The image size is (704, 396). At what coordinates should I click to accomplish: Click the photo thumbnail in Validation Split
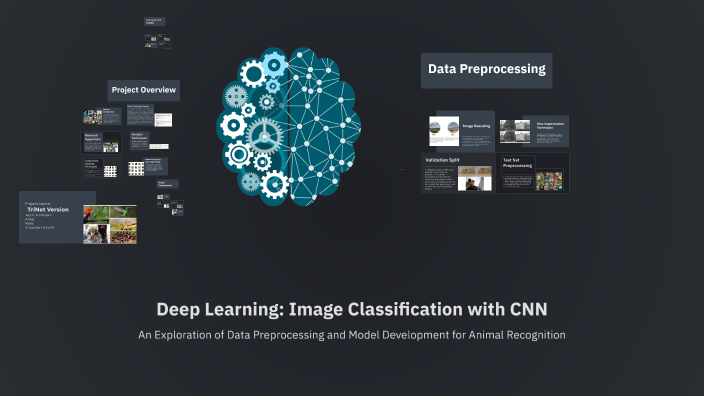pos(475,179)
